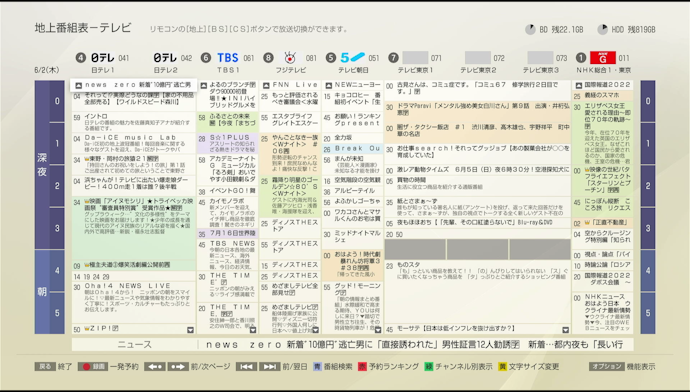Select hour 4 on the left time bar
Screen dimensions: 690x392
tap(57, 271)
